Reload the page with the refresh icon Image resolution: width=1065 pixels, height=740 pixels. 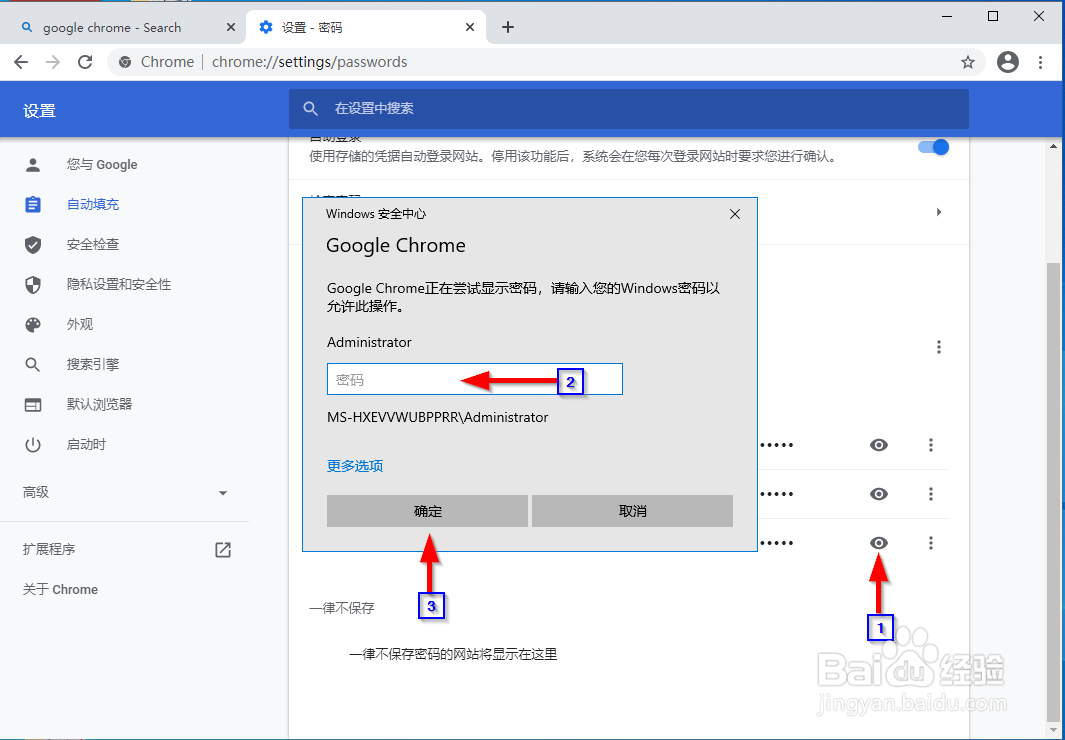click(x=85, y=62)
